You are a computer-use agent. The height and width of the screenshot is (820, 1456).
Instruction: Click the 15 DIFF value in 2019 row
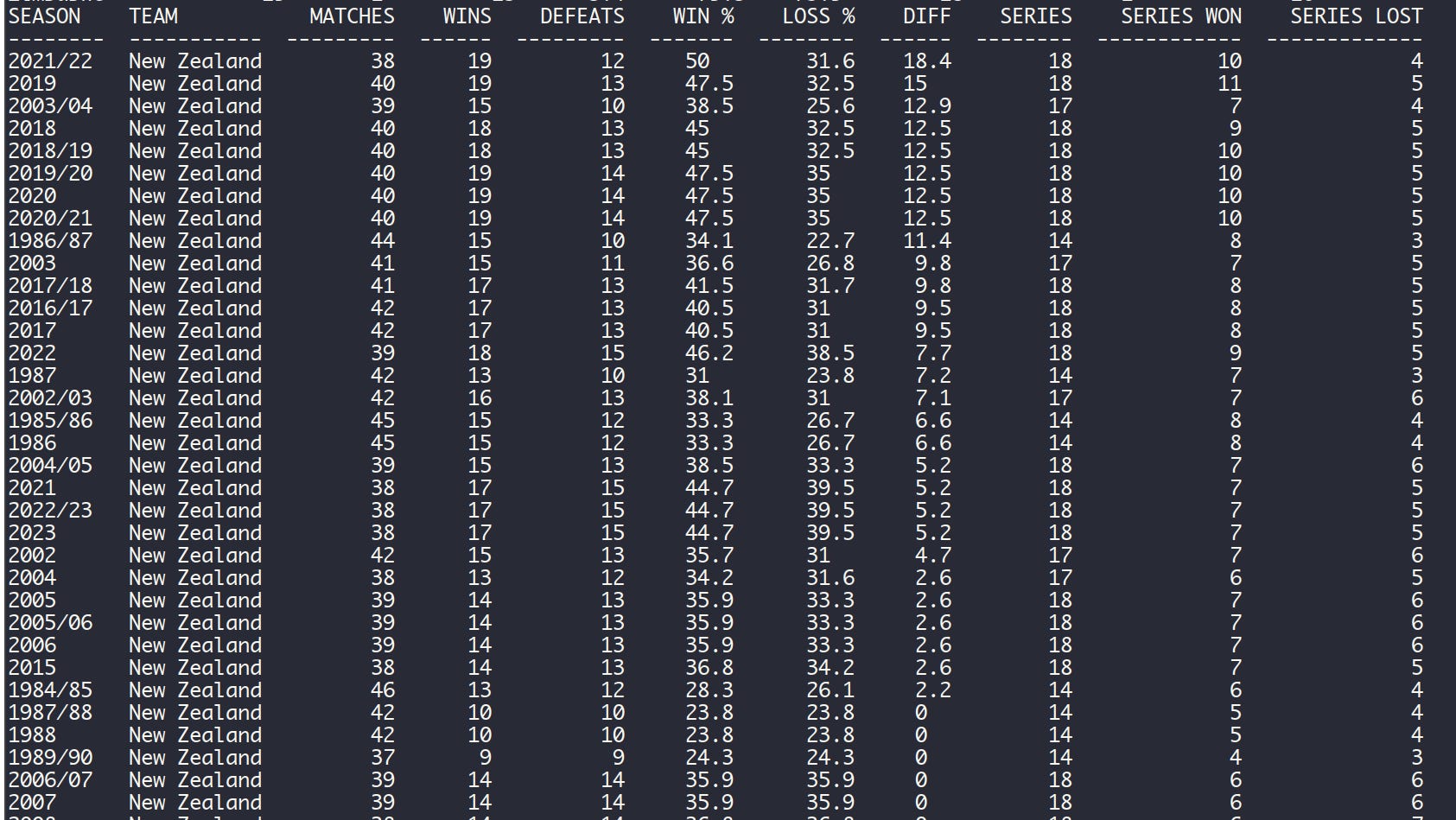click(915, 84)
